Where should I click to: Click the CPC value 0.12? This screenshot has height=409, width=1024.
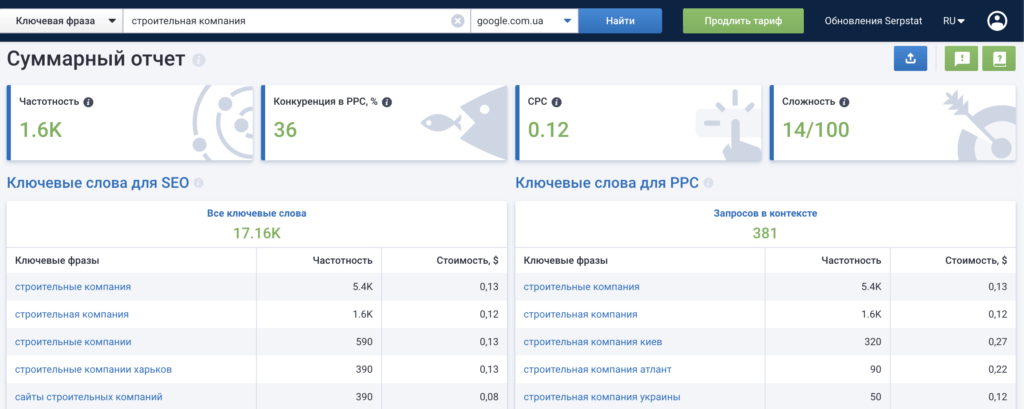pyautogui.click(x=549, y=130)
